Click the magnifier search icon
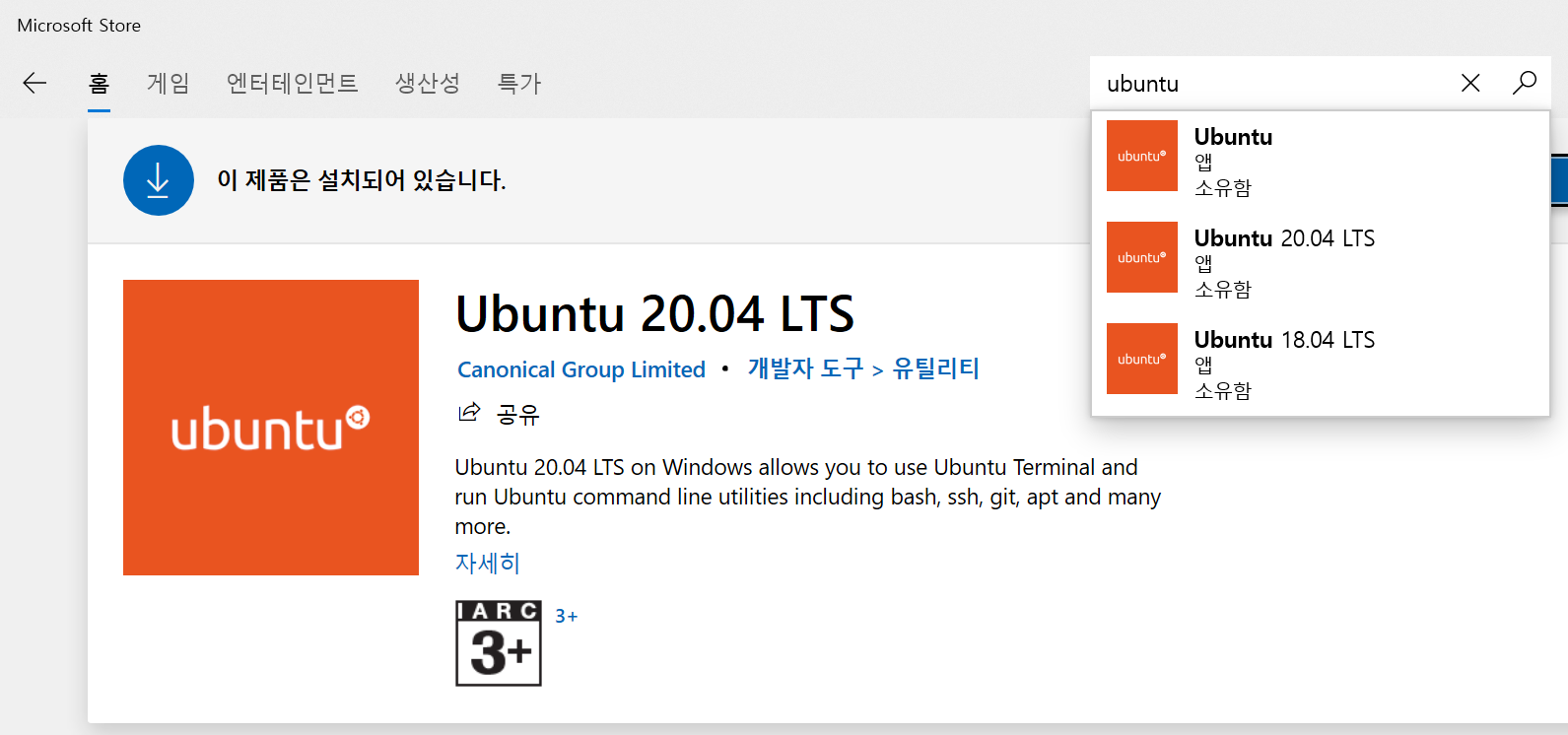 pyautogui.click(x=1524, y=83)
